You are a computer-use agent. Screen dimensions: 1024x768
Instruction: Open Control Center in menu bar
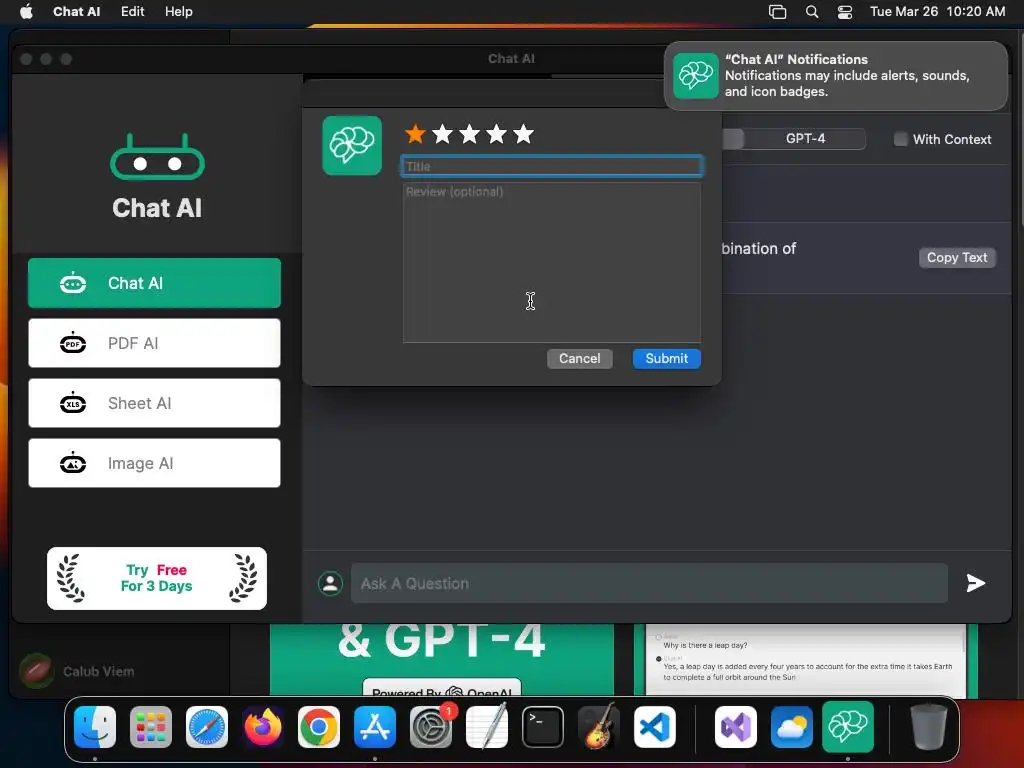(x=845, y=12)
